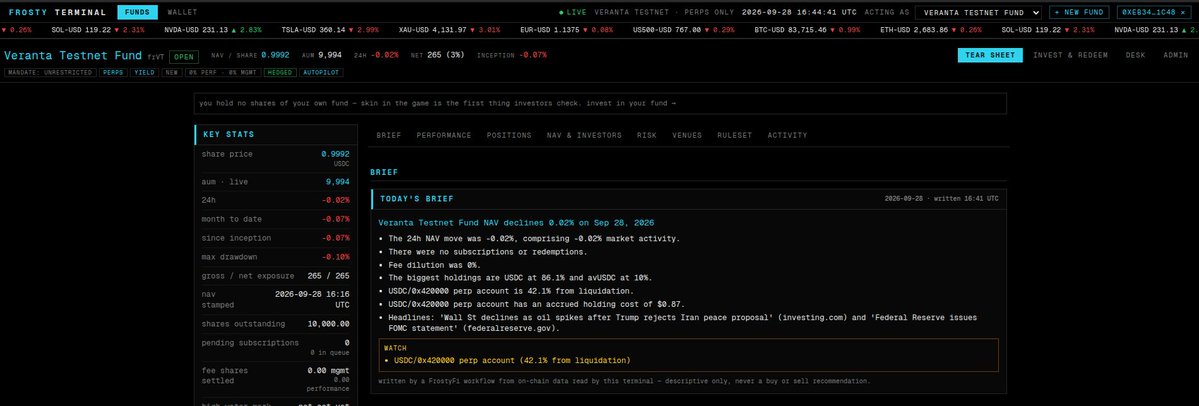Click the gross / net exposure 265 / 265
Screen dimensions: 1199x406
pos(329,275)
